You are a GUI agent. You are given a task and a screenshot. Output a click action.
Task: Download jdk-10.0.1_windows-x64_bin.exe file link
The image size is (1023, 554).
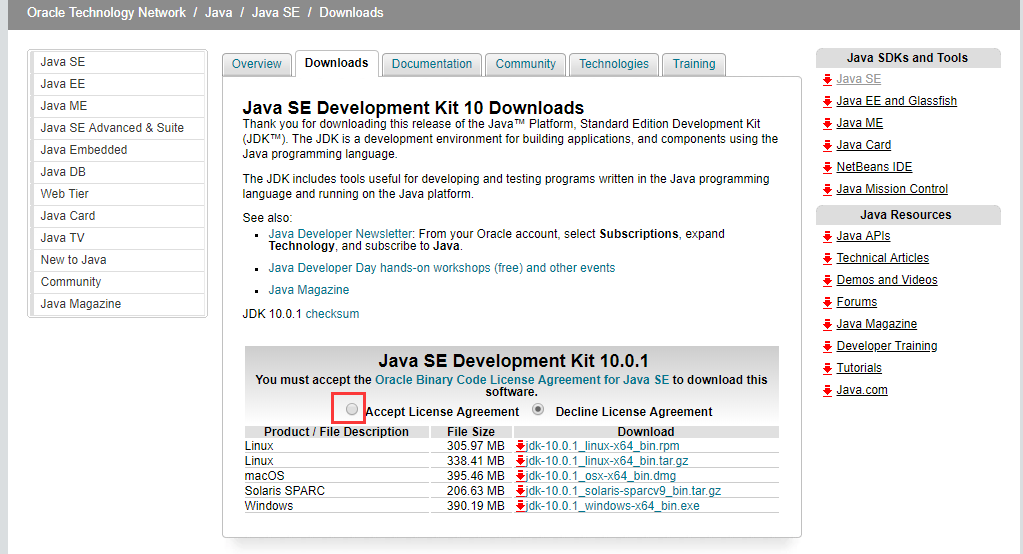point(613,506)
